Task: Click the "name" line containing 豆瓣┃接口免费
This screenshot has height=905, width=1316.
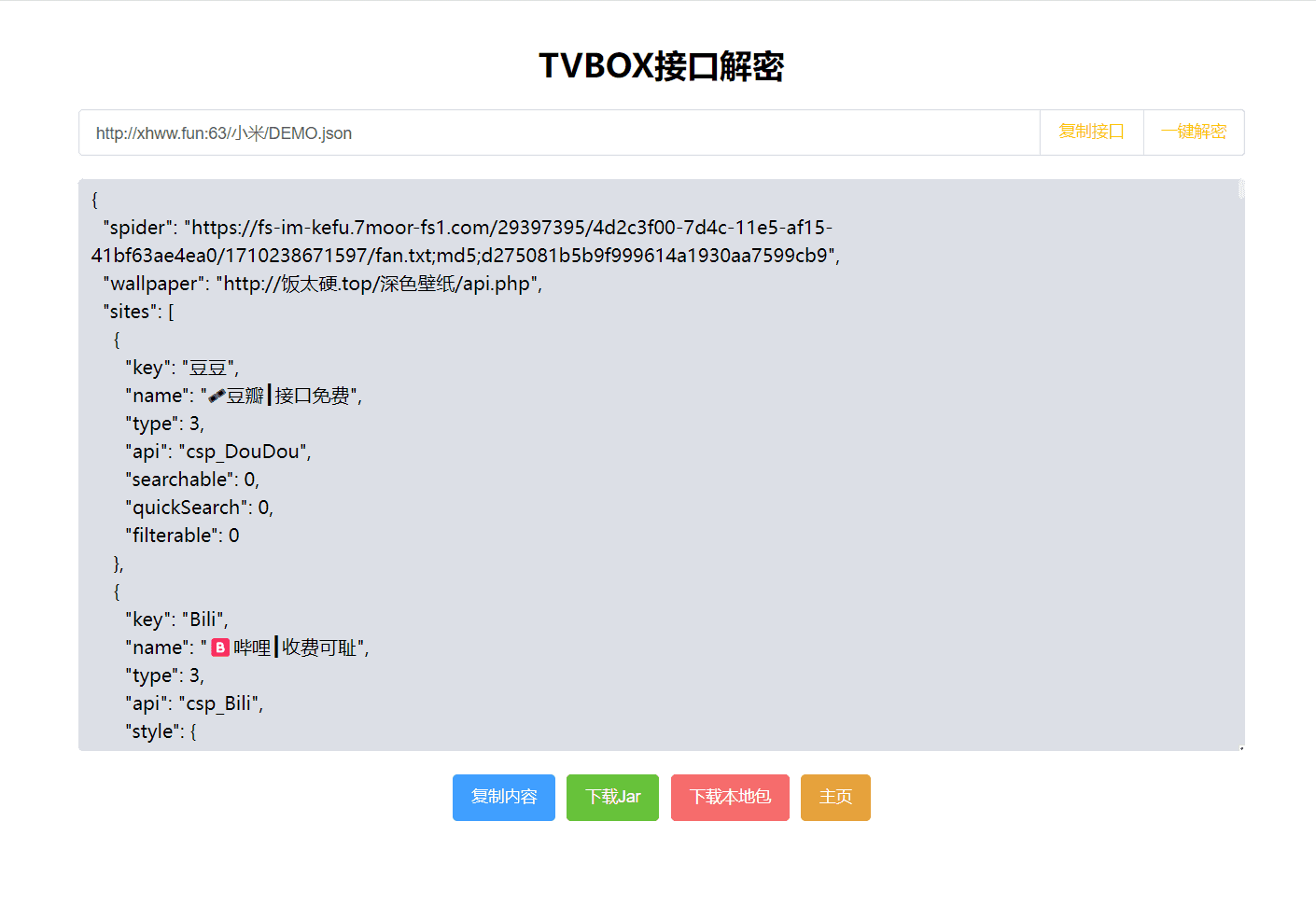Action: [244, 396]
